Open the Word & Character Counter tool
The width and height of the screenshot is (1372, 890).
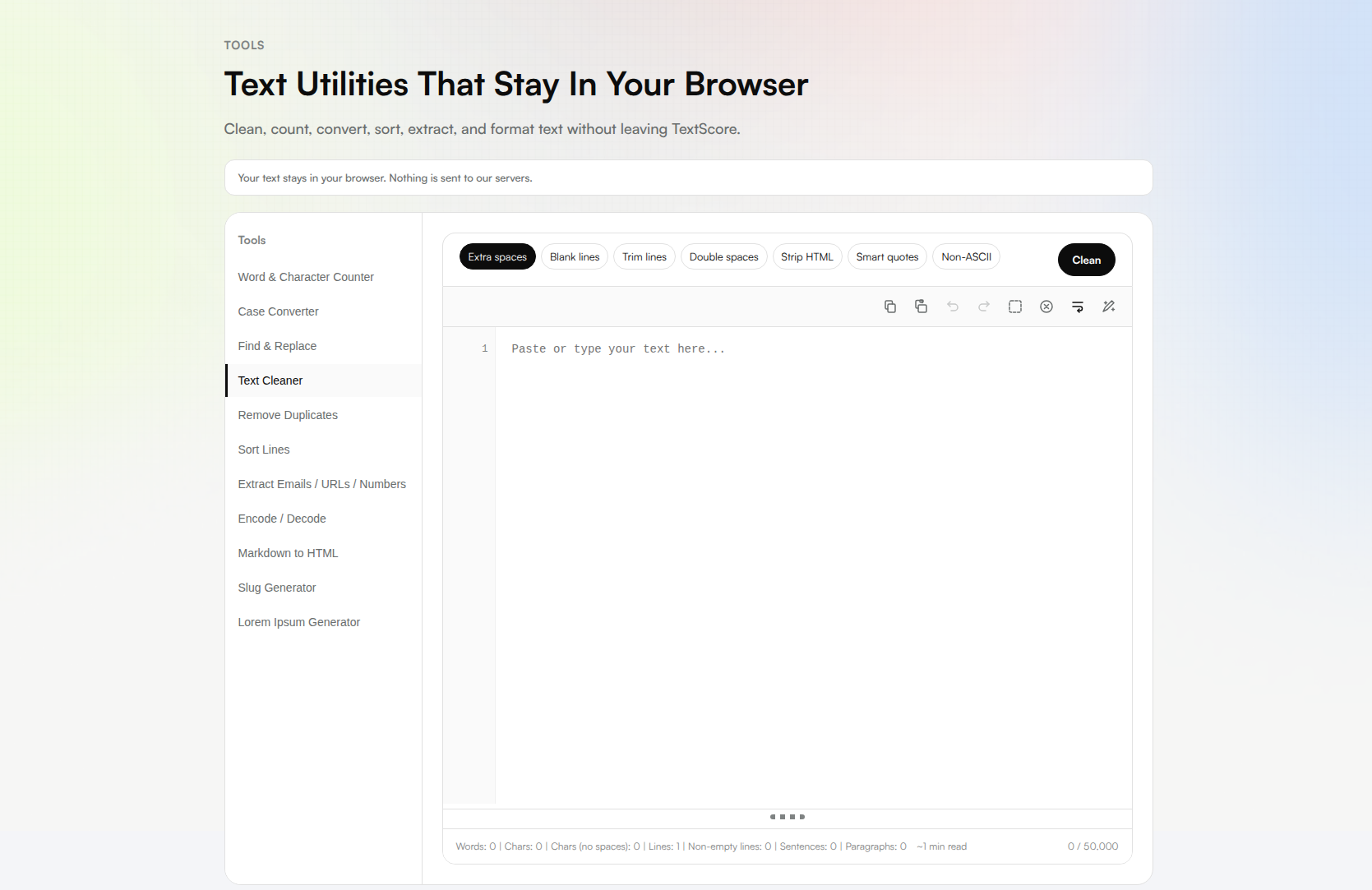[323, 277]
